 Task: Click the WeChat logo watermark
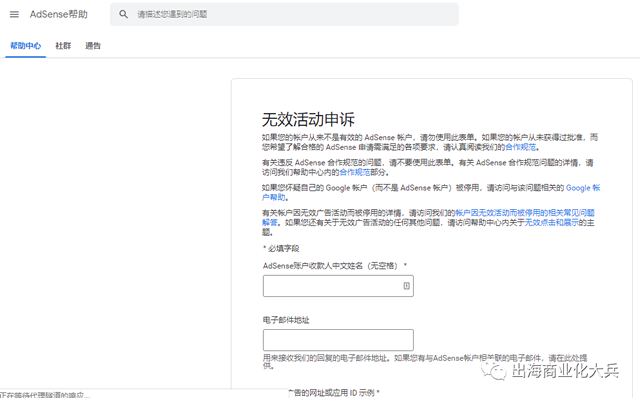click(494, 370)
